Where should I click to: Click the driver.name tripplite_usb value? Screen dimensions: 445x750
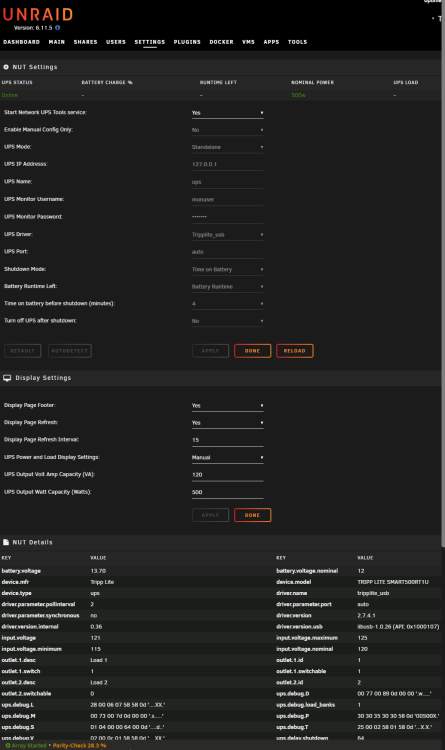tap(373, 594)
